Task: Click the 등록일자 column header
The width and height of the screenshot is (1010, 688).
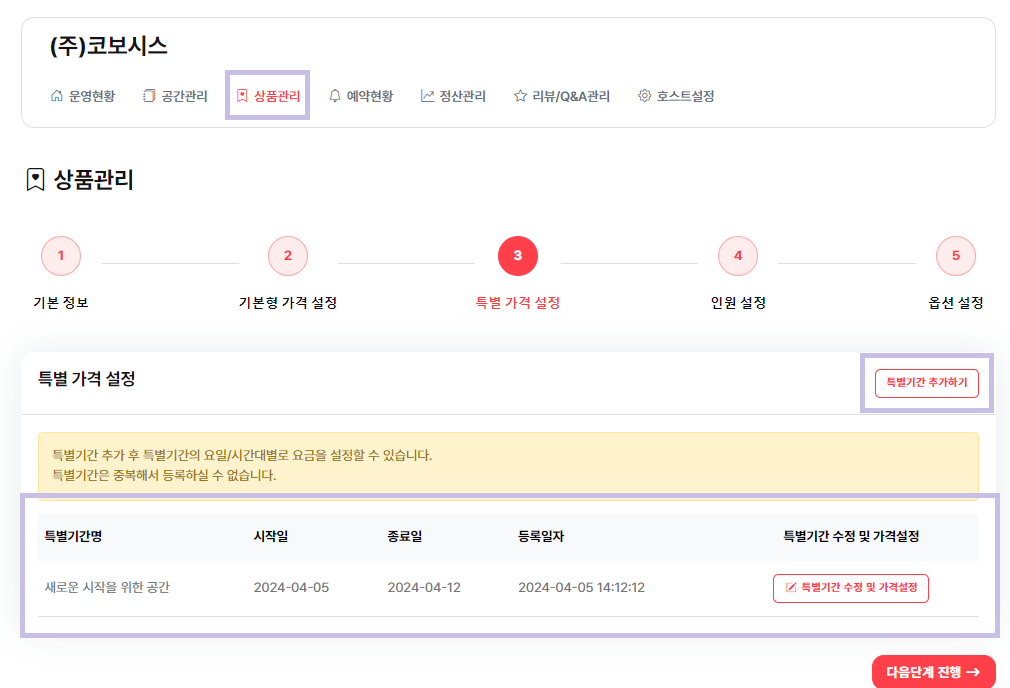Action: pos(541,537)
